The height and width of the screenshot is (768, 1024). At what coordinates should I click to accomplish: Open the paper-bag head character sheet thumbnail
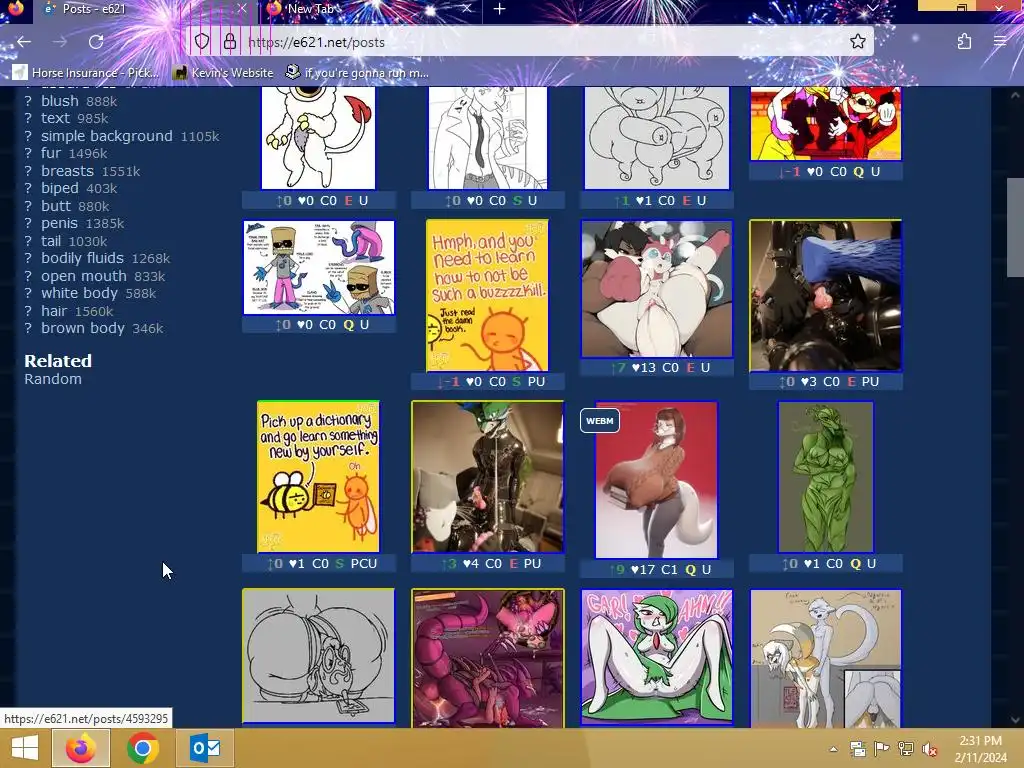point(319,267)
